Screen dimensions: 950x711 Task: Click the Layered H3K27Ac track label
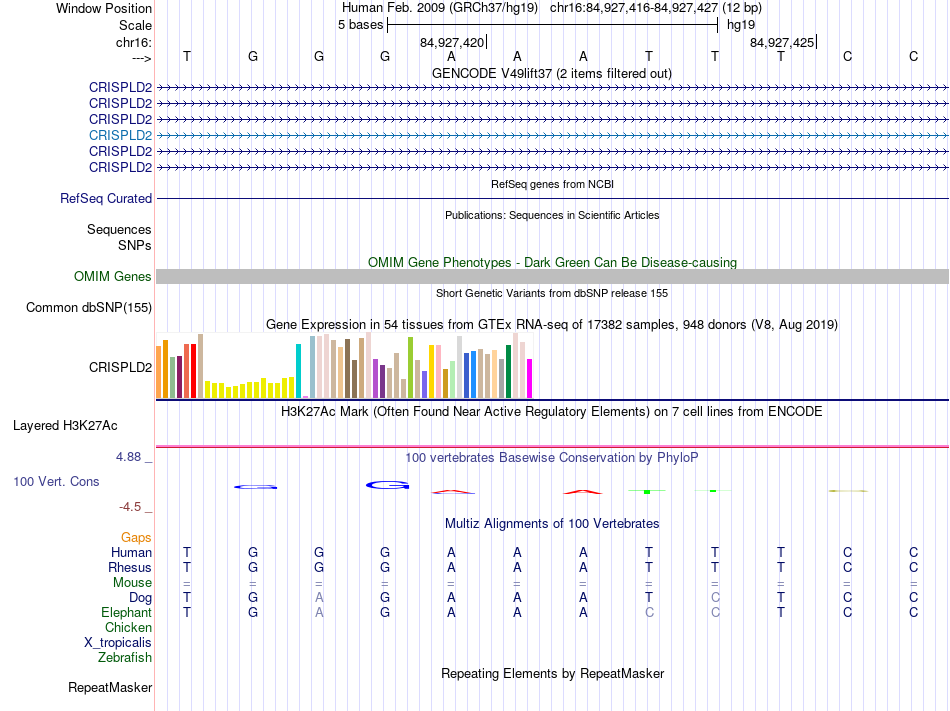click(65, 425)
